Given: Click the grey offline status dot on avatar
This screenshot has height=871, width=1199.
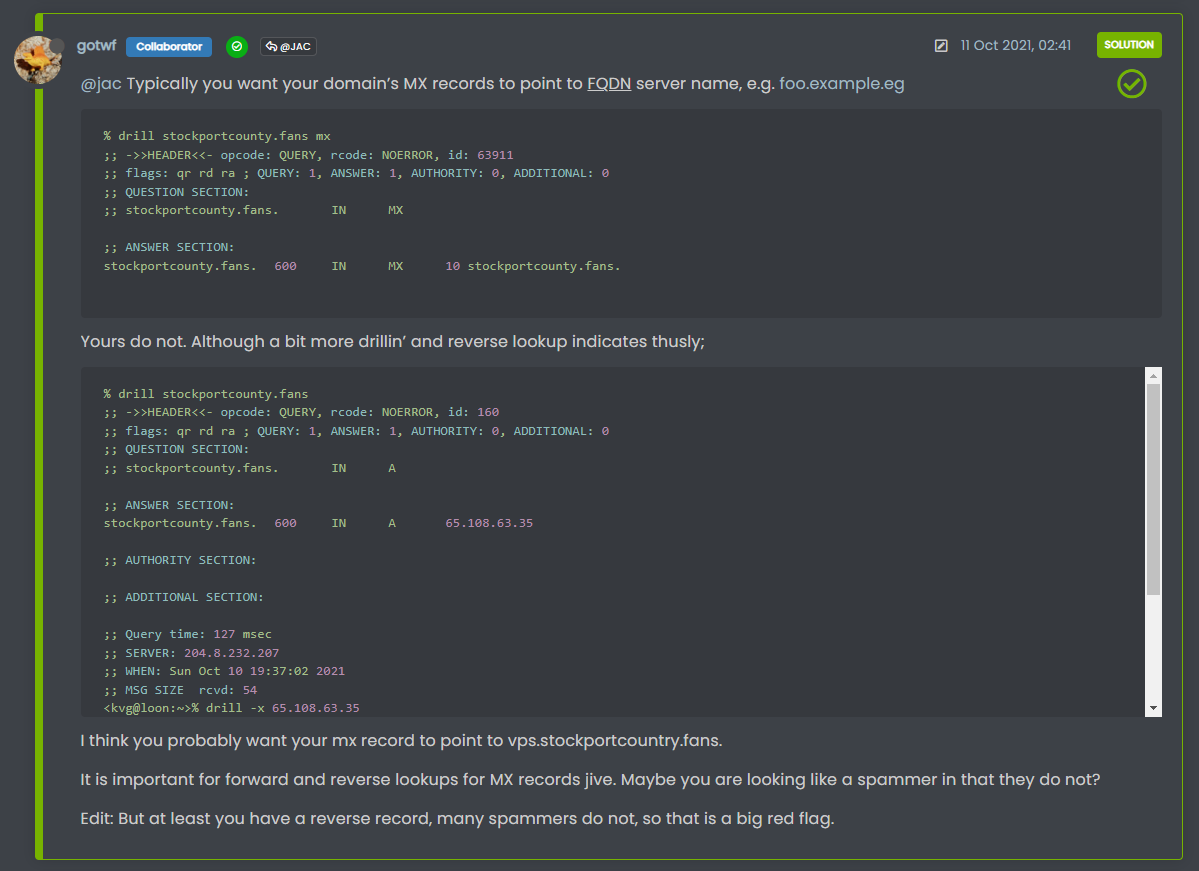Looking at the screenshot, I should click(x=58, y=46).
